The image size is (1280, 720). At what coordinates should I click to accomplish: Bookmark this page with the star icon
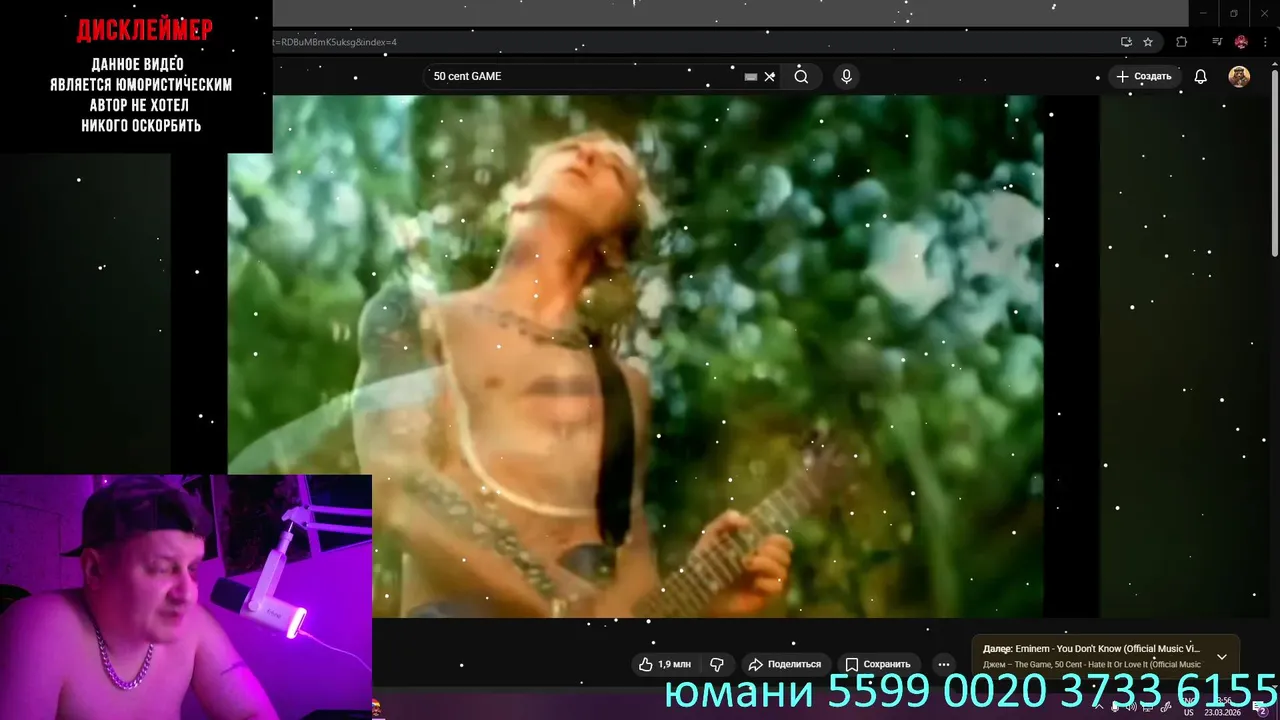point(1148,42)
